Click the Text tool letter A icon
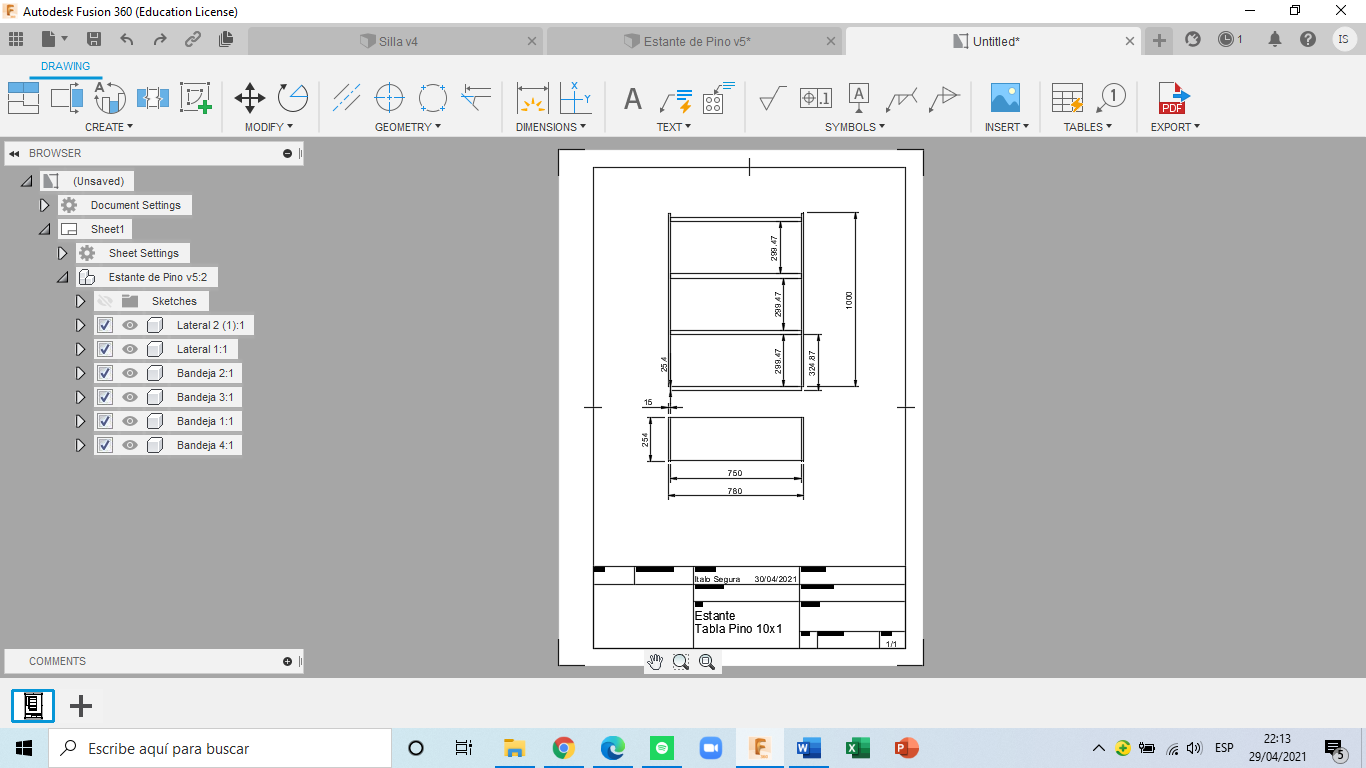 pyautogui.click(x=632, y=98)
